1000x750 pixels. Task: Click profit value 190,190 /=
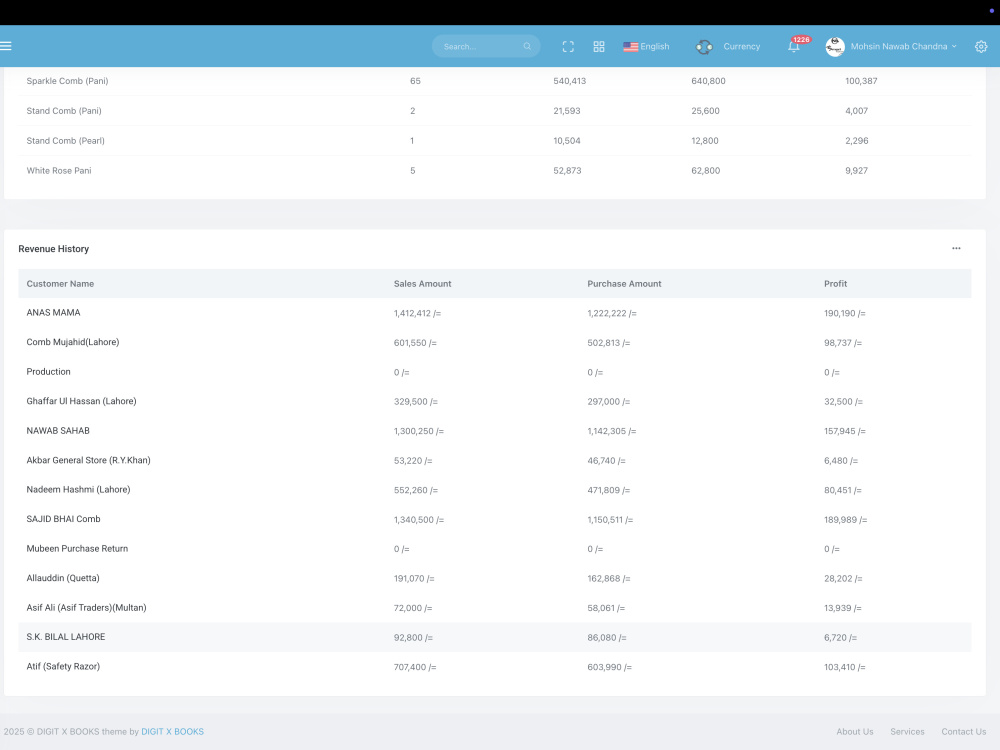[x=844, y=313]
